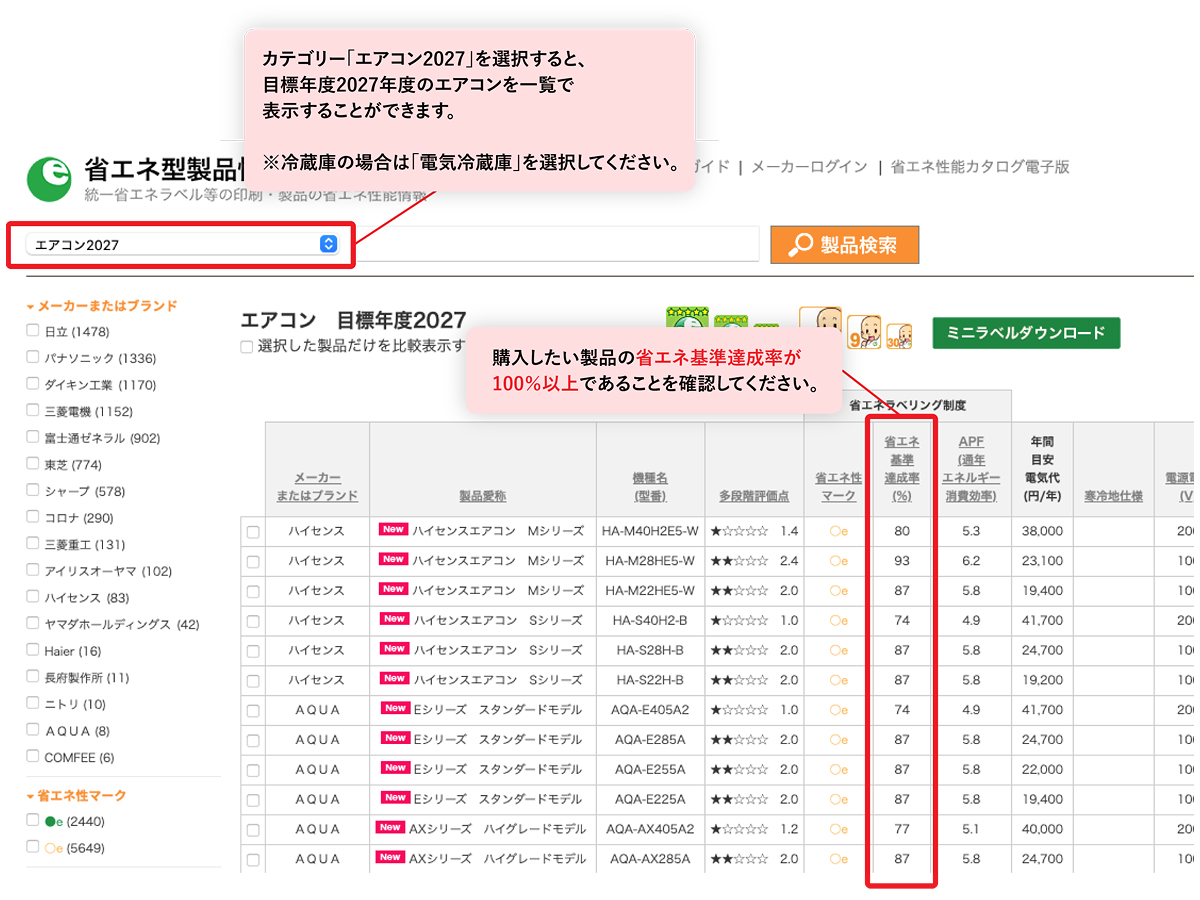Check the コロナ (290) brand filter
Image resolution: width=1200 pixels, height=900 pixels.
pos(33,517)
